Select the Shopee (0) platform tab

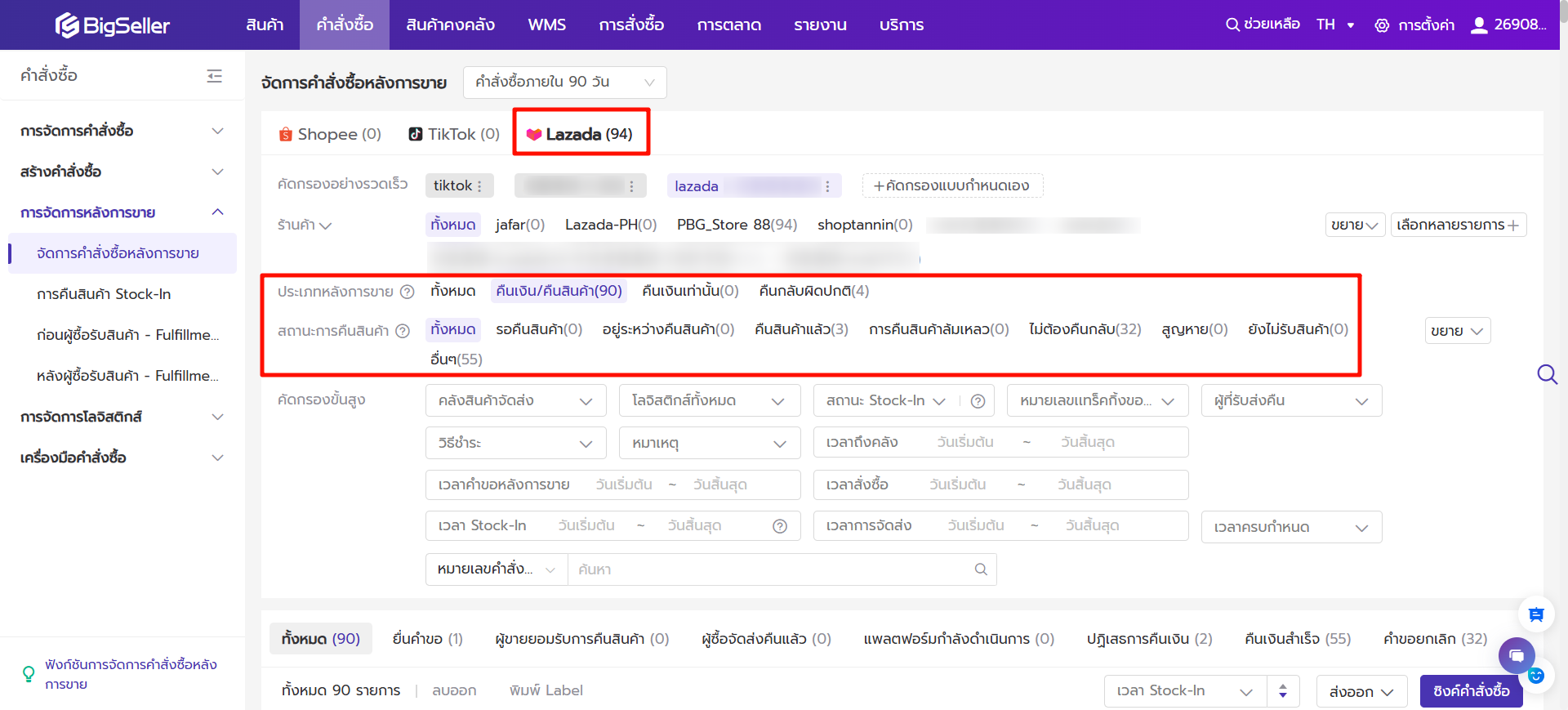[330, 134]
